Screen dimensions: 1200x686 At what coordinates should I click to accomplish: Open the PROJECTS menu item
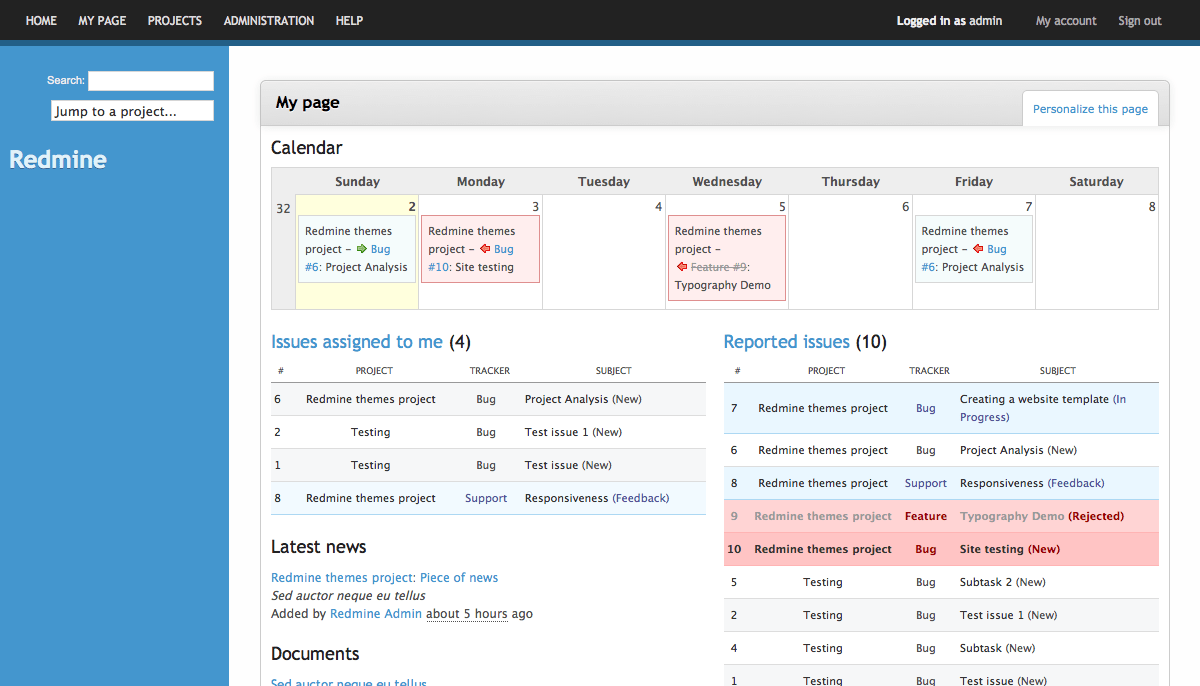pos(175,21)
